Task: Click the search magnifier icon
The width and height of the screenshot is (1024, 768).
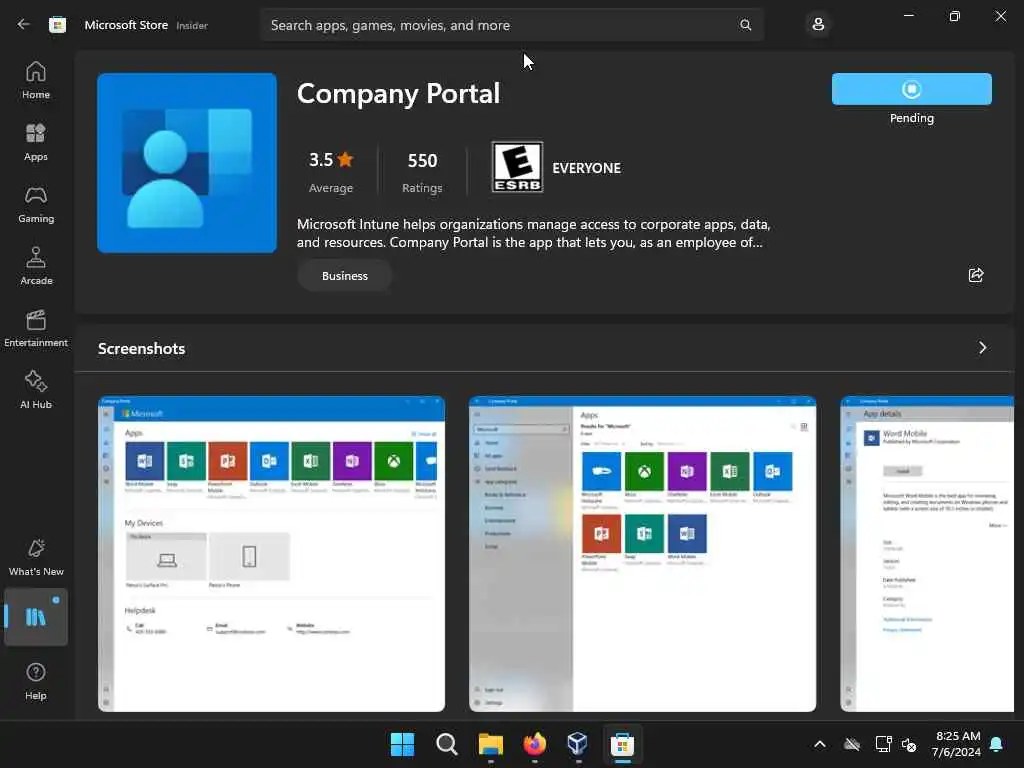Action: click(x=745, y=25)
